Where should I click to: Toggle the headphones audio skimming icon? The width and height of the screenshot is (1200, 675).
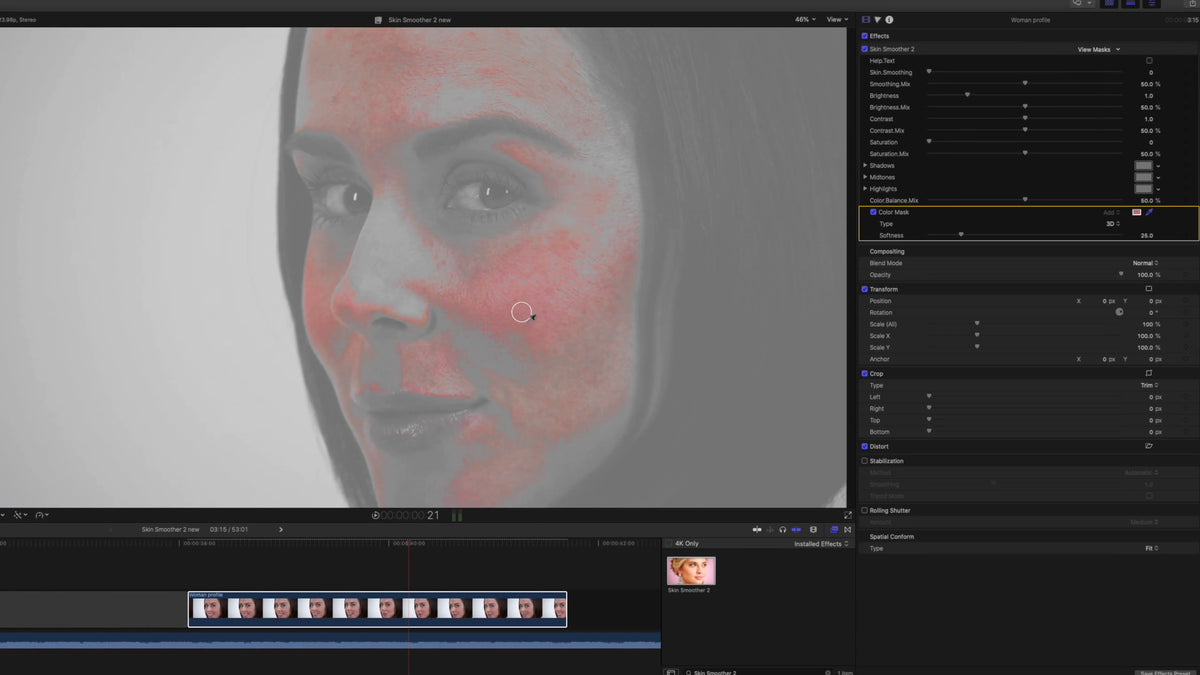coord(782,530)
